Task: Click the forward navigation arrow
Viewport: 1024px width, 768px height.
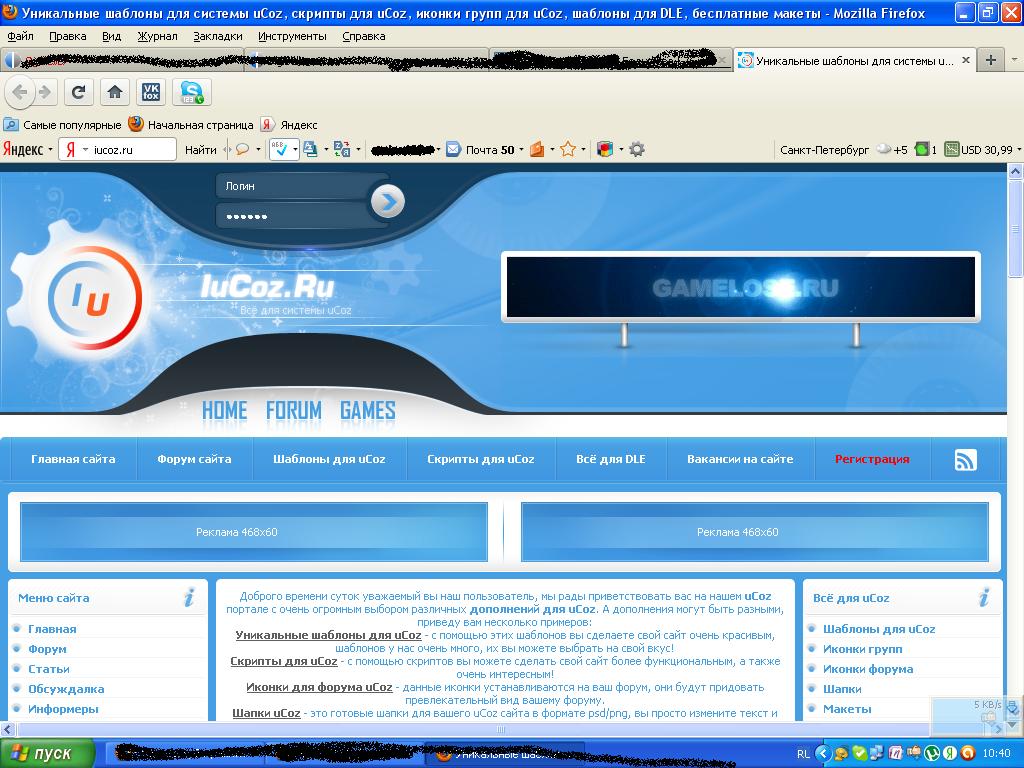Action: click(44, 92)
